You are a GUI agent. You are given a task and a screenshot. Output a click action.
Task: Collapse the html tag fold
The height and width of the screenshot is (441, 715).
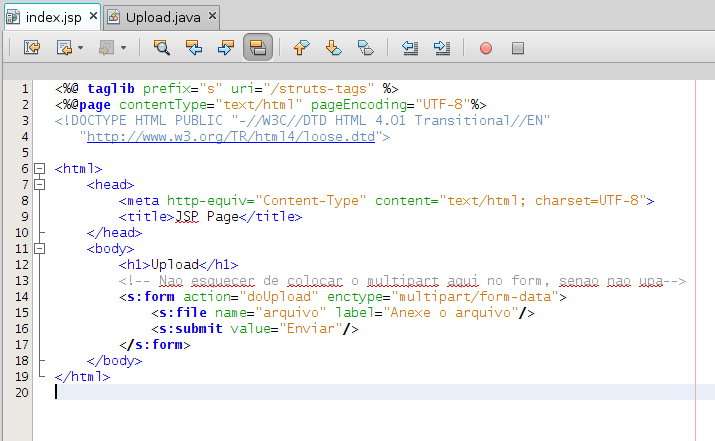40,169
